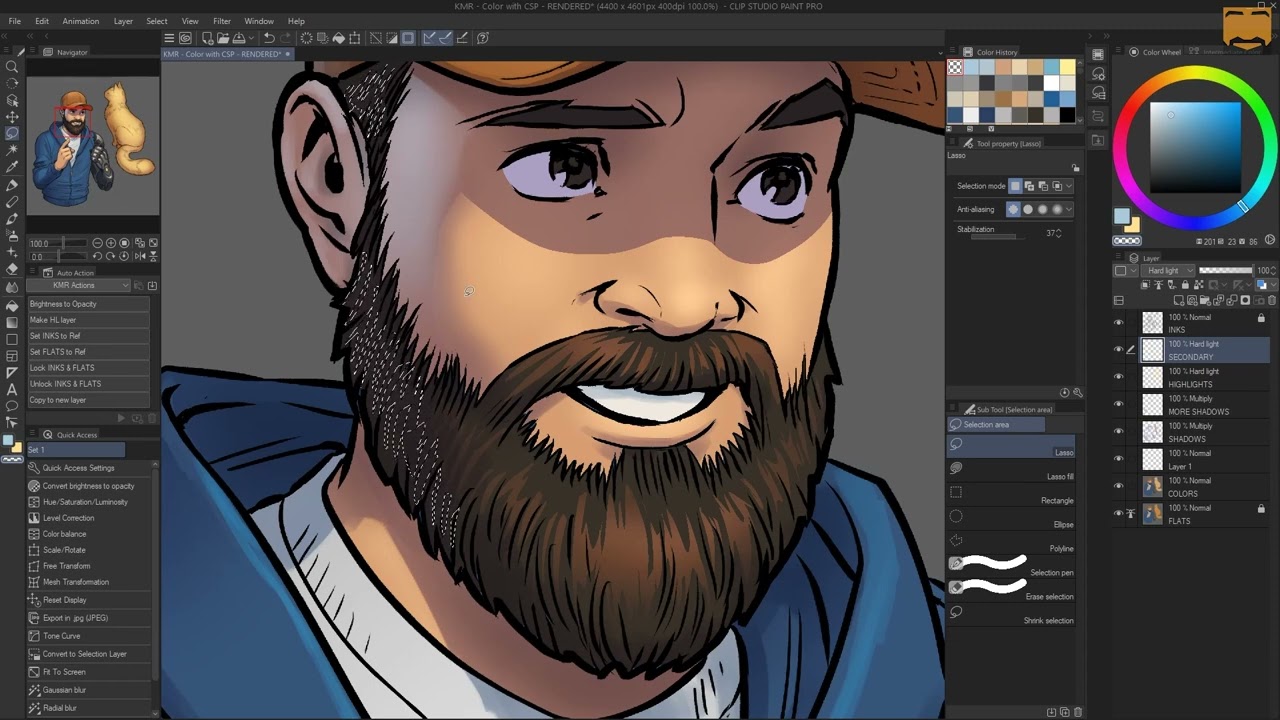Expand the Anti-aliasing options arrow
1280x720 pixels.
pyautogui.click(x=1069, y=209)
